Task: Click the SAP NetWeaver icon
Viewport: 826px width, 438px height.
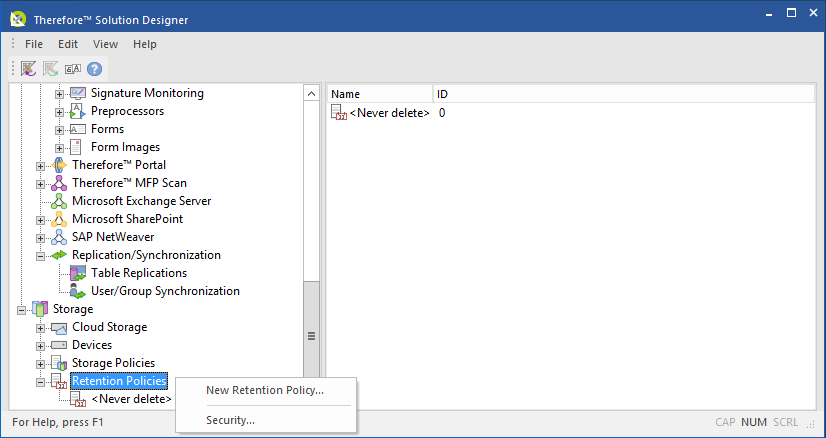Action: tap(59, 237)
